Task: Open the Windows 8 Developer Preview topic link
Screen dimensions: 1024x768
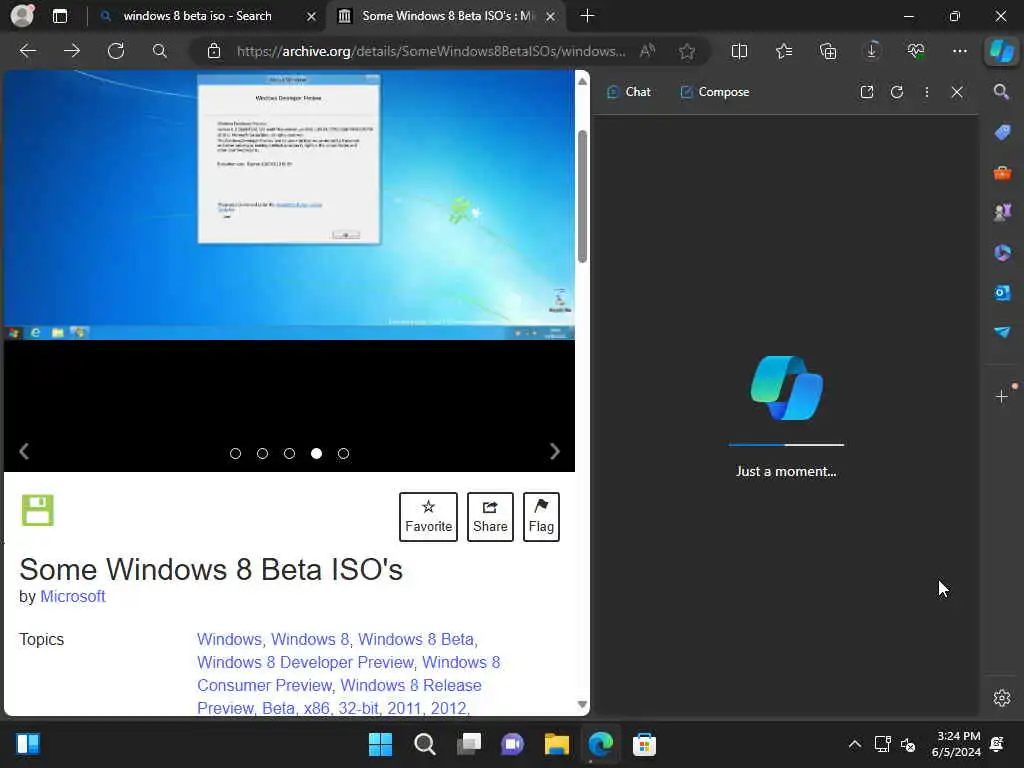Action: pos(306,662)
